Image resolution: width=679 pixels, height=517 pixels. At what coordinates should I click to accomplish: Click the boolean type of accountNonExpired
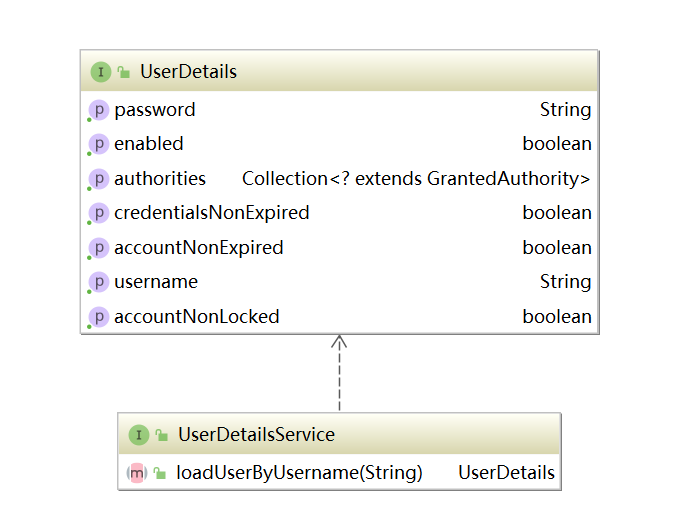click(557, 248)
